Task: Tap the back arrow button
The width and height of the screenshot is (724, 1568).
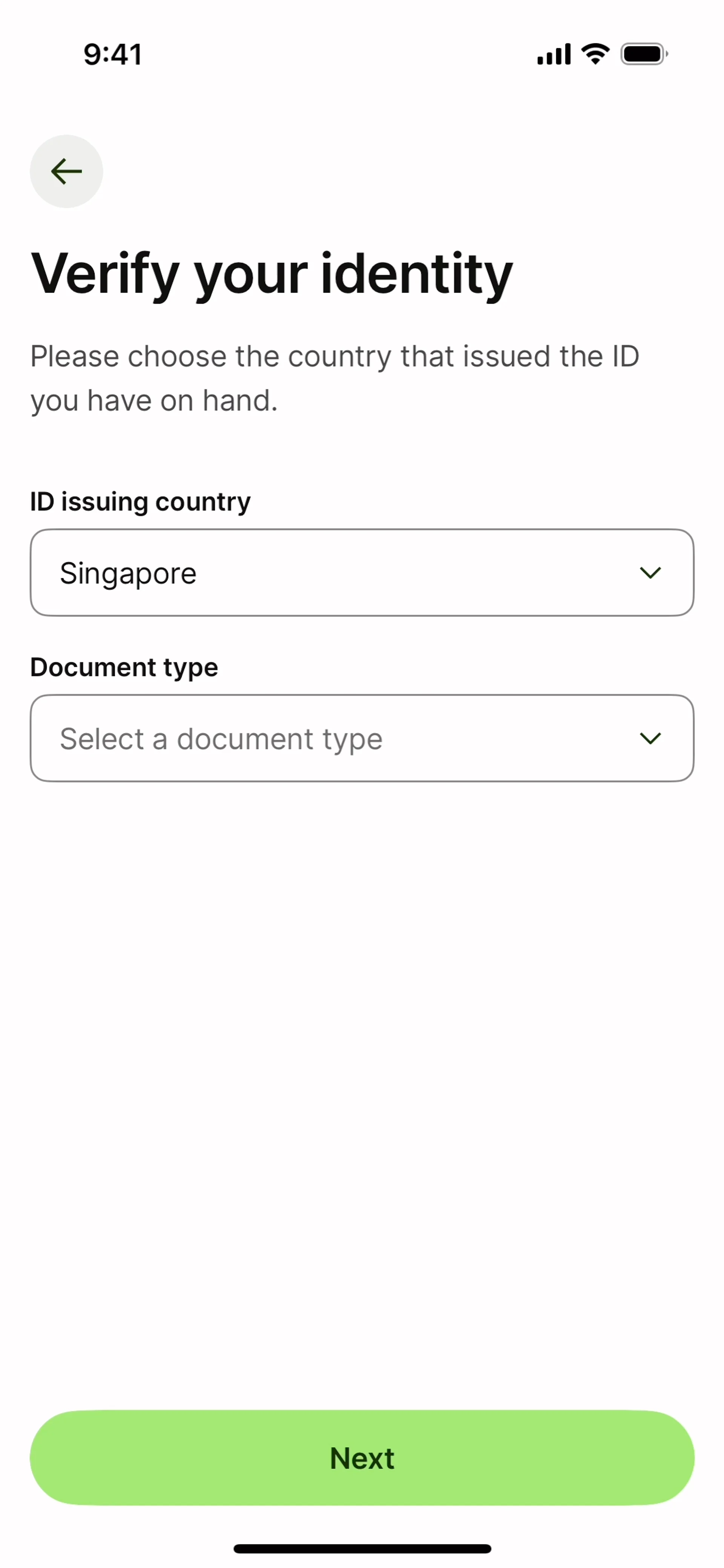Action: click(66, 171)
